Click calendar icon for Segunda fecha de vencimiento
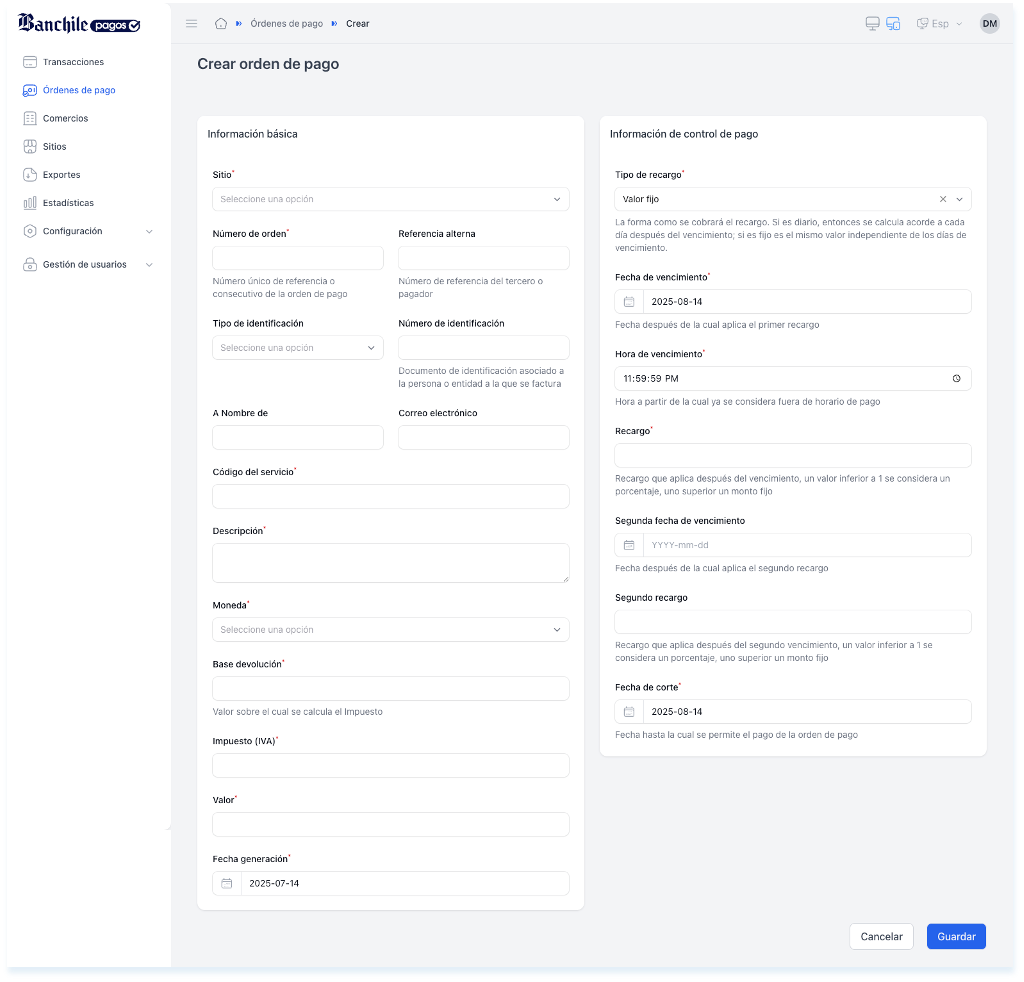Image resolution: width=1024 pixels, height=982 pixels. [629, 545]
